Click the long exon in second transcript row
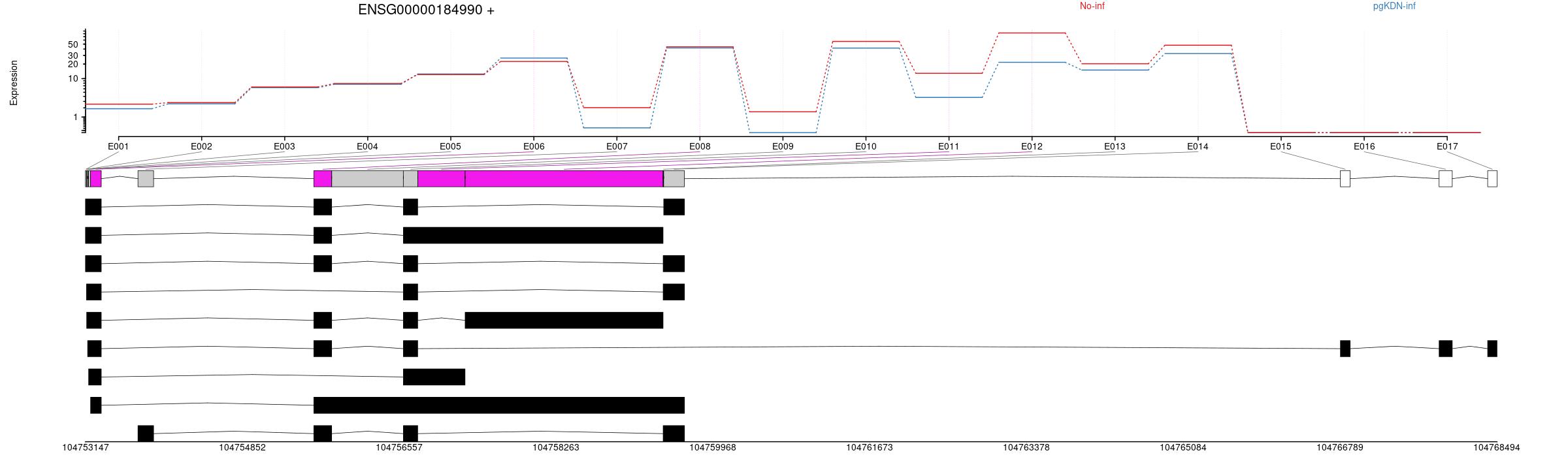This screenshot has width=1568, height=457. [533, 236]
